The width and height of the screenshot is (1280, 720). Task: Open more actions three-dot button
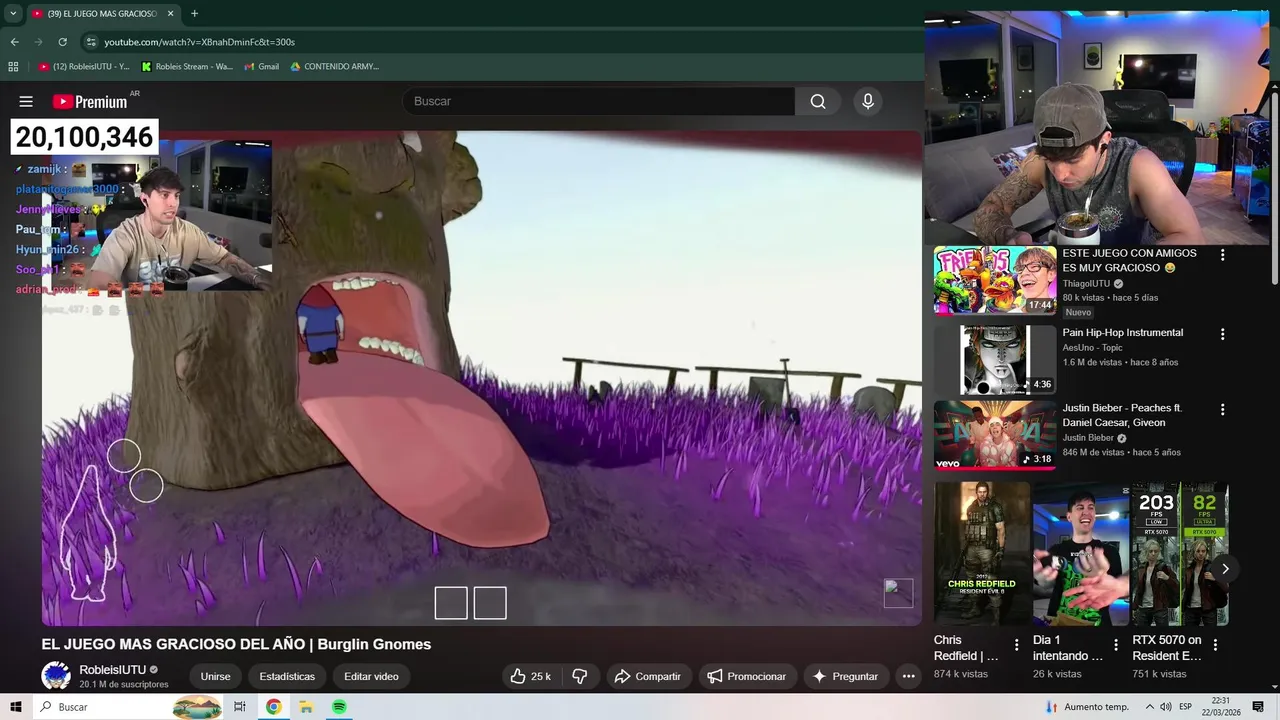coord(908,676)
